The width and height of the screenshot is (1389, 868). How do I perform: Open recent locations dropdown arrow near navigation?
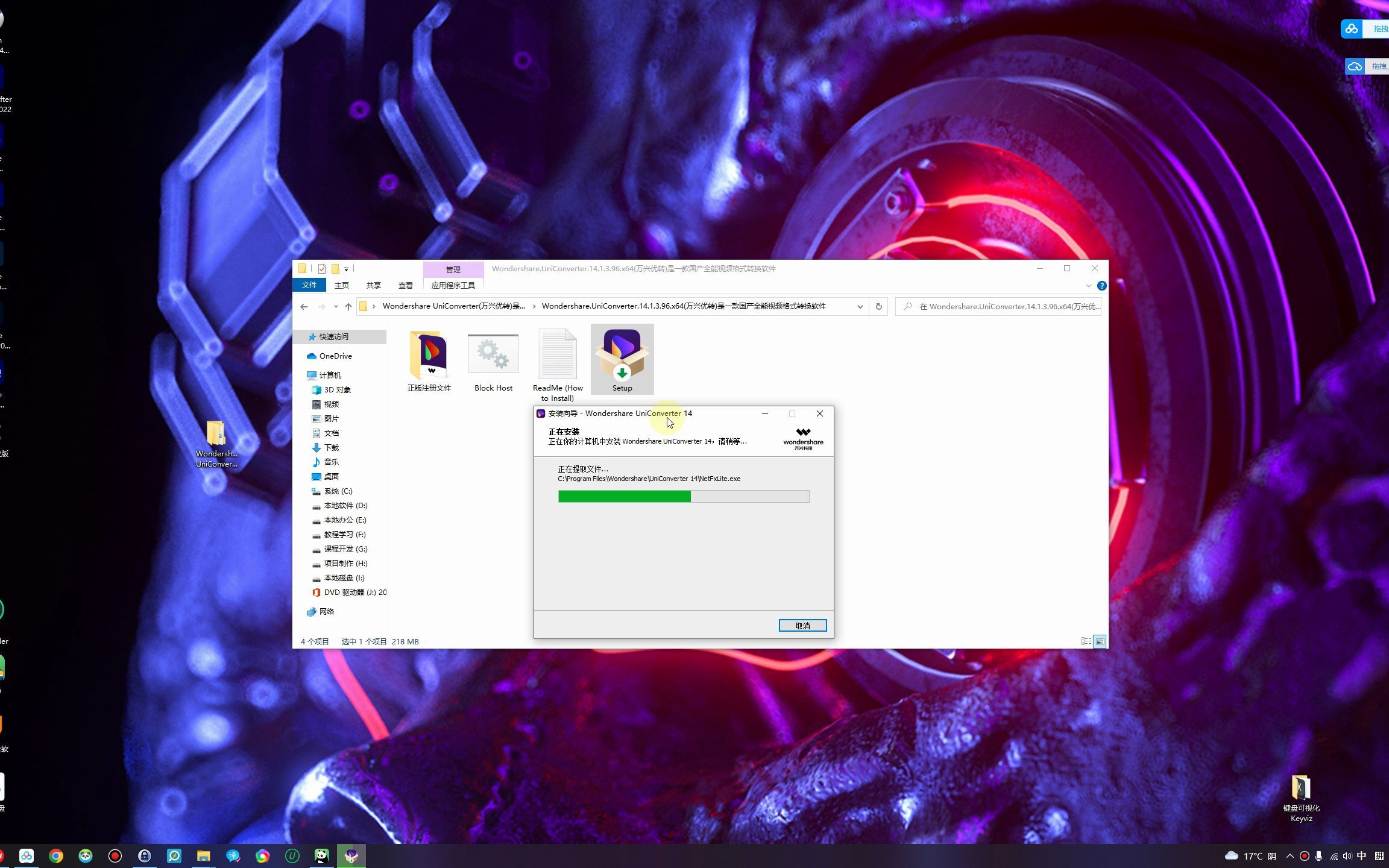point(336,306)
